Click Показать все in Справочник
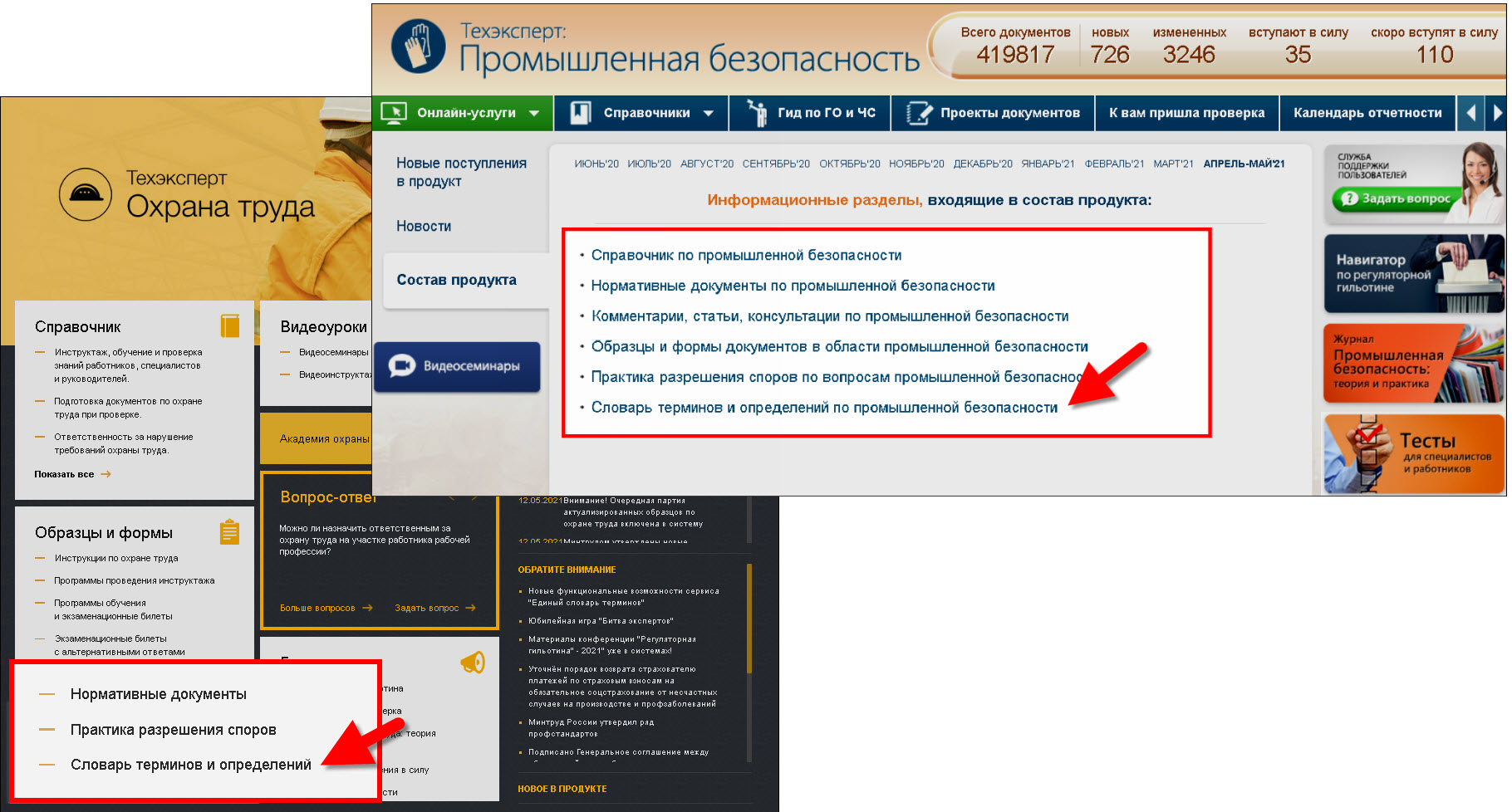Screen dimensions: 1512x812 tap(72, 474)
